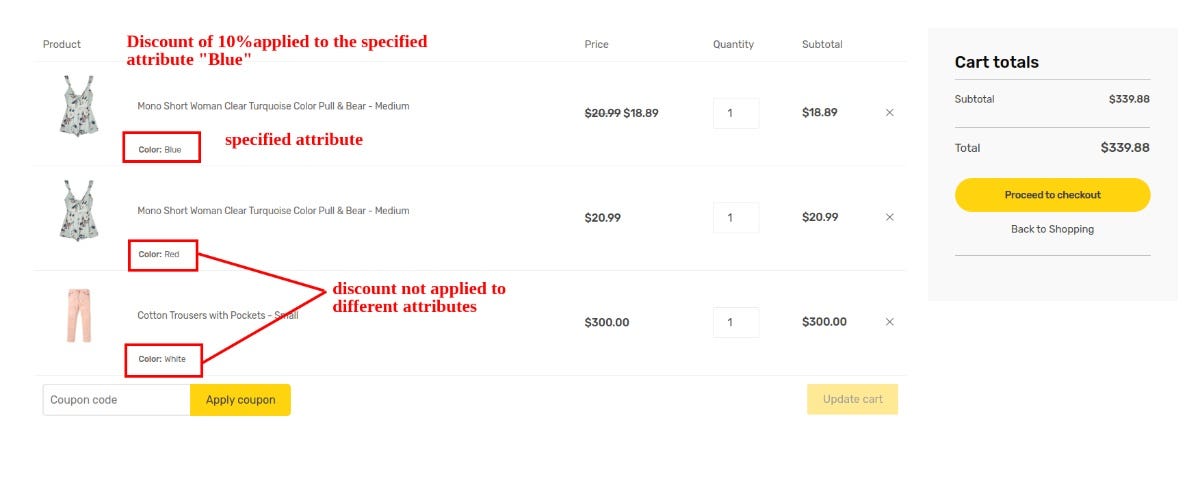
Task: Click the pink Cotton Trousers thumbnail
Action: tap(78, 316)
